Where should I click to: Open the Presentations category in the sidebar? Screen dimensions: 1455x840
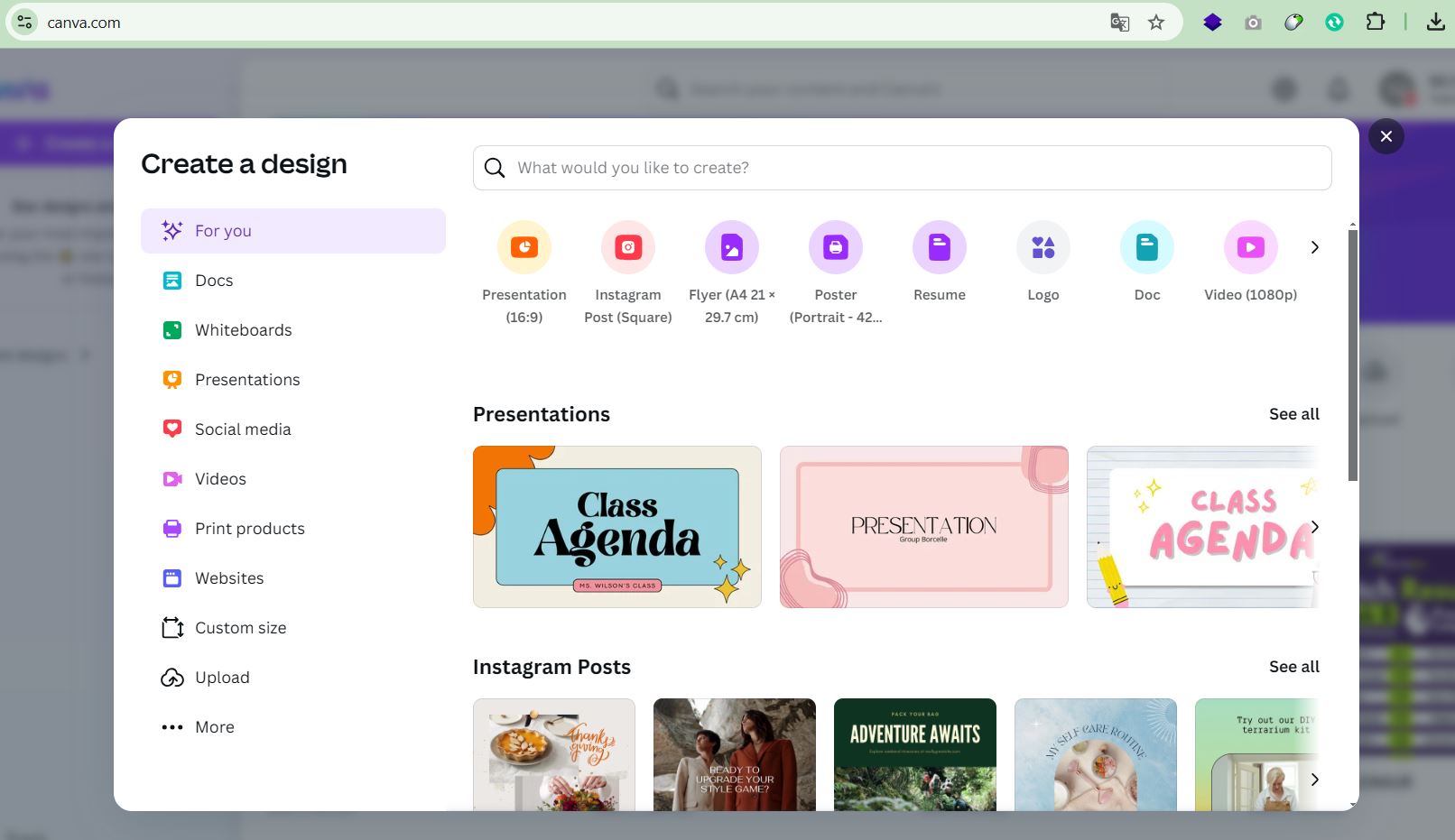(x=293, y=380)
